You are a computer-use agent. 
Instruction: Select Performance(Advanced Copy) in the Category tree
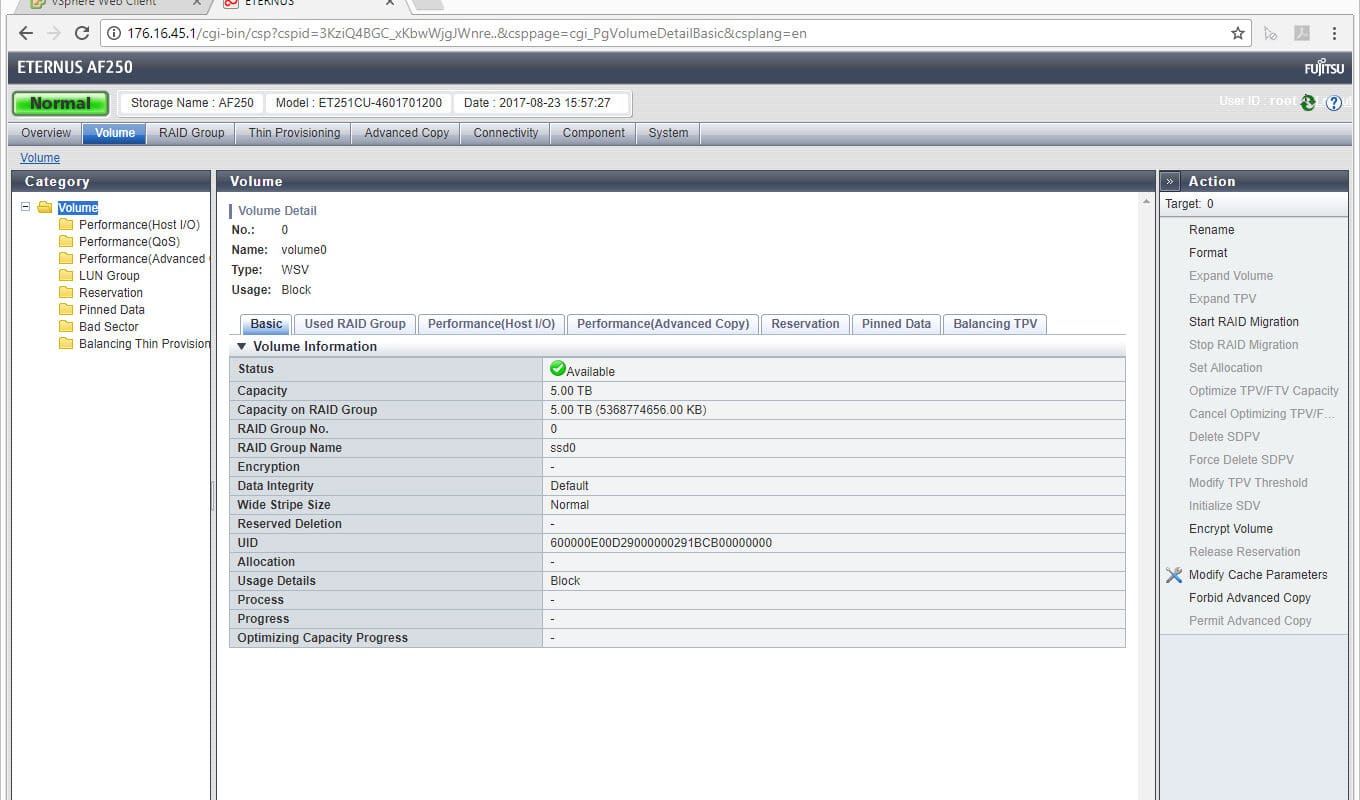143,259
